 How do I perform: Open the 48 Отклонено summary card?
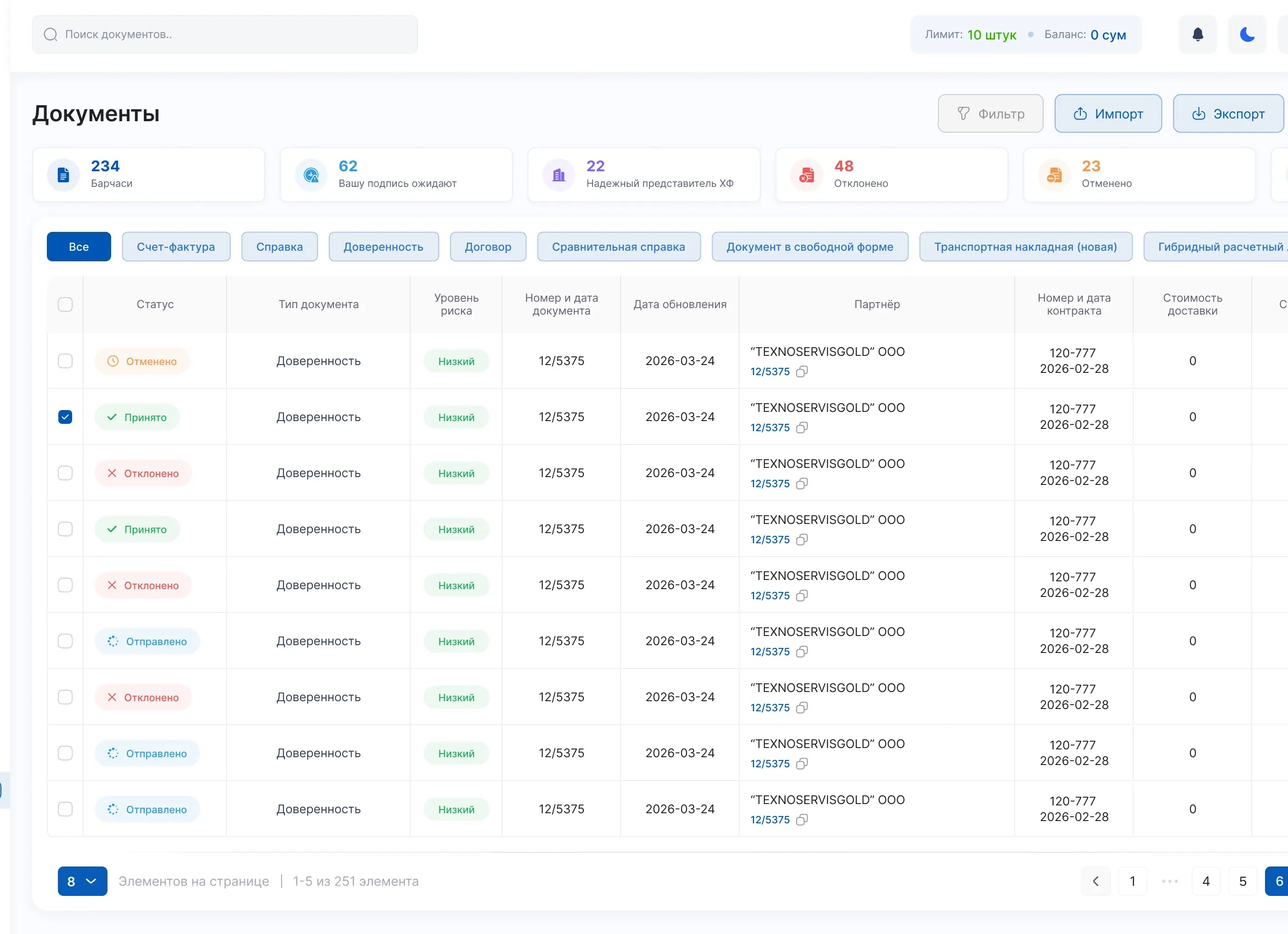point(892,175)
